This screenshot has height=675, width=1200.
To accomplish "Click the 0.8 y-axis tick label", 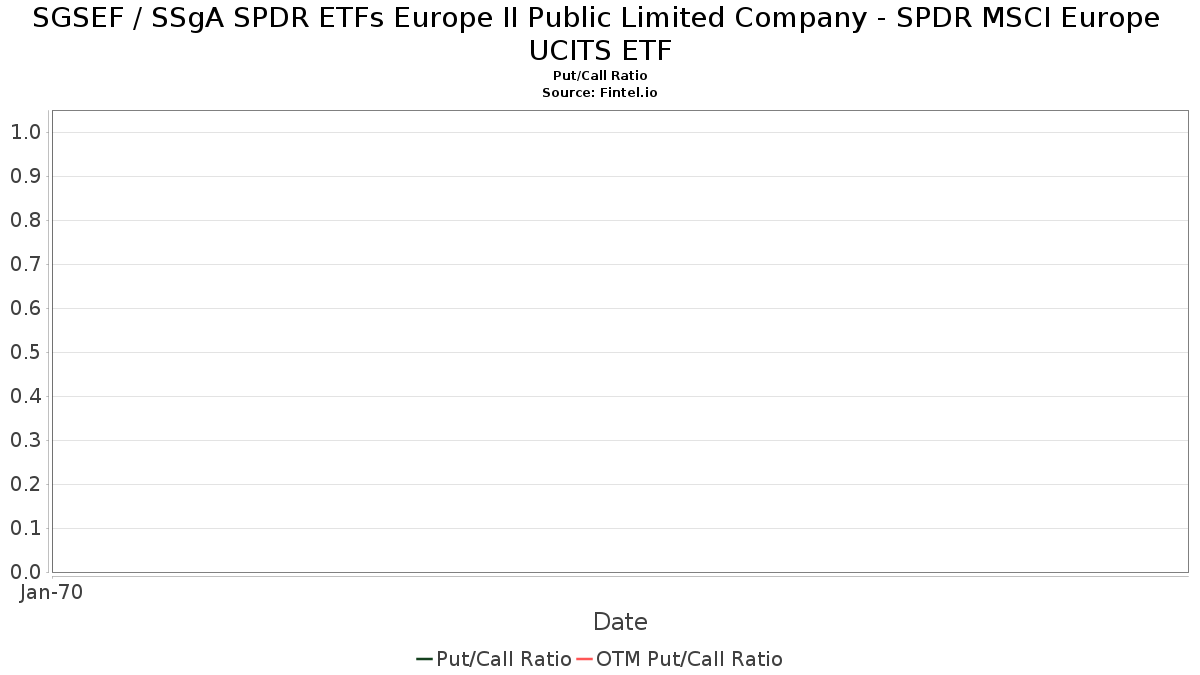I will (25, 220).
